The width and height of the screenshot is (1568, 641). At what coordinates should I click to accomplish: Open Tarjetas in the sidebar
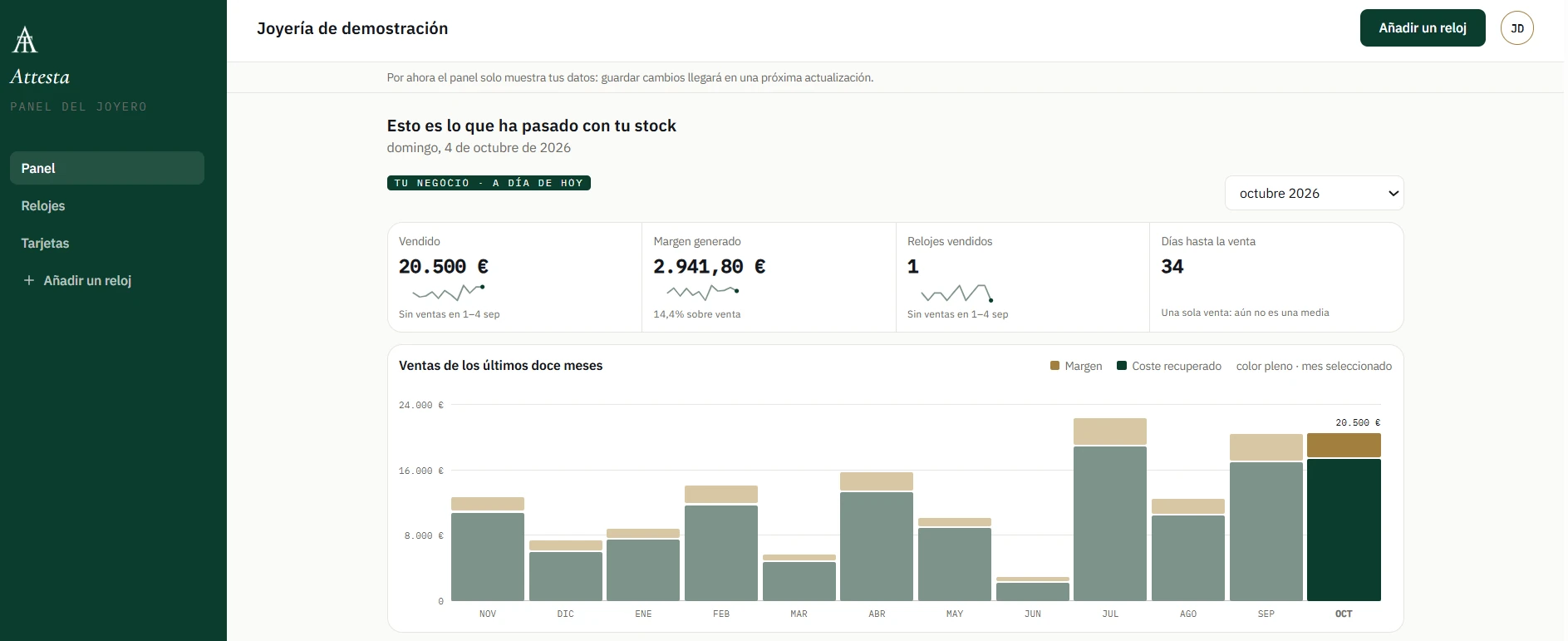click(107, 243)
